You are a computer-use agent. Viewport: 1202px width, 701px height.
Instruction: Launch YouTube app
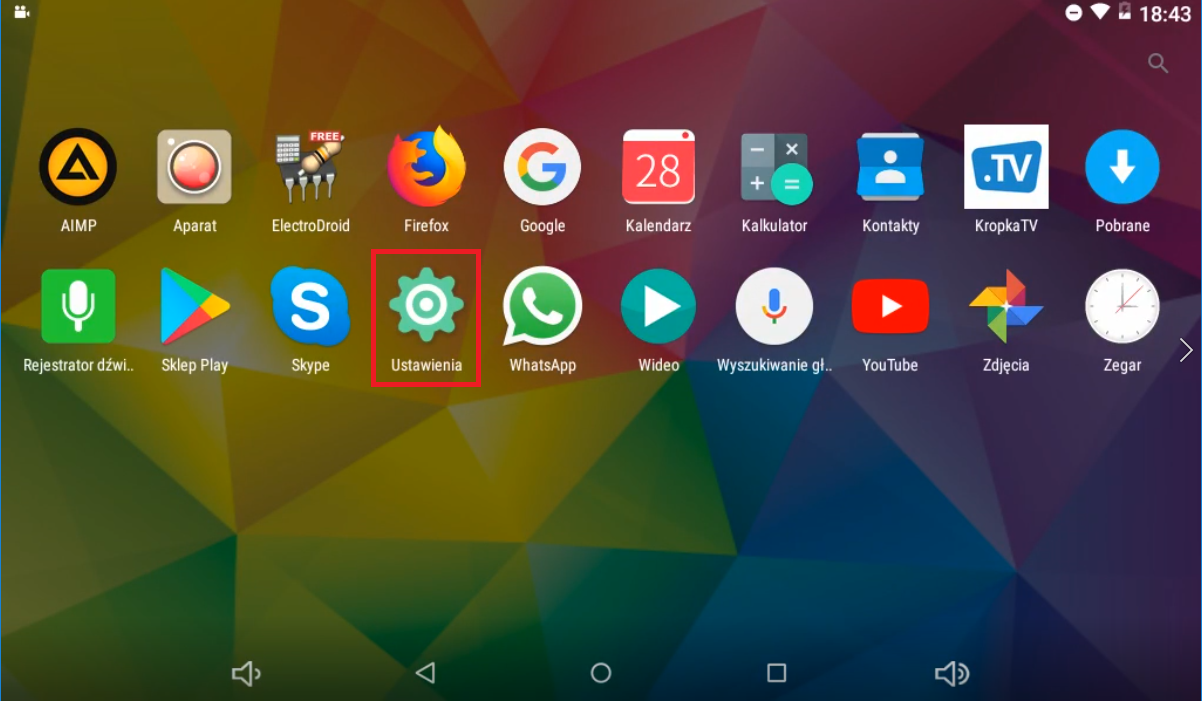[x=890, y=307]
